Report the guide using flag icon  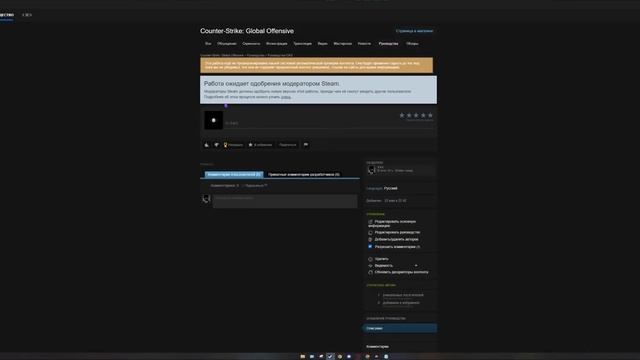306,145
